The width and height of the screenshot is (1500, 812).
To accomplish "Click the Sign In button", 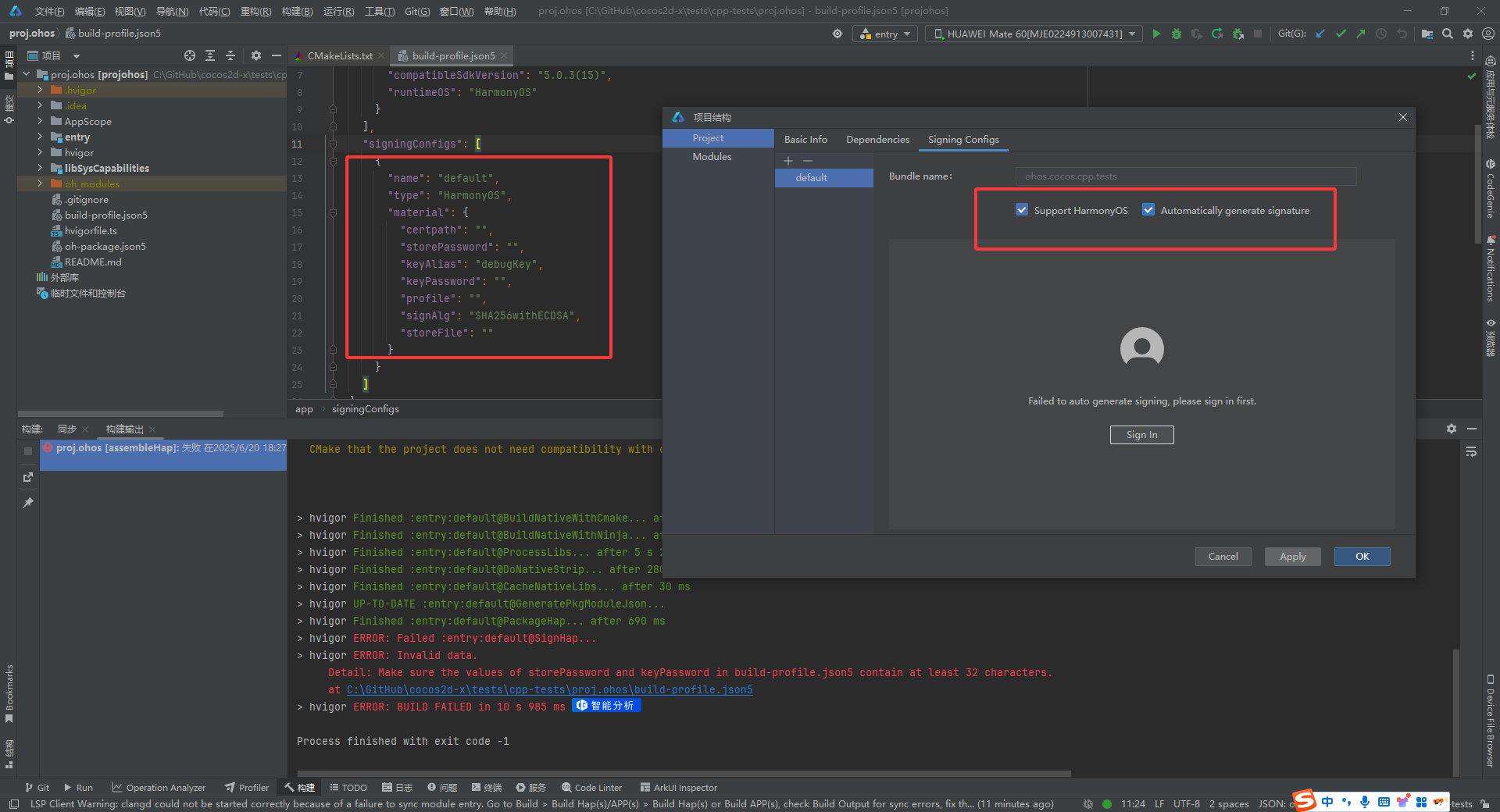I will click(x=1141, y=435).
